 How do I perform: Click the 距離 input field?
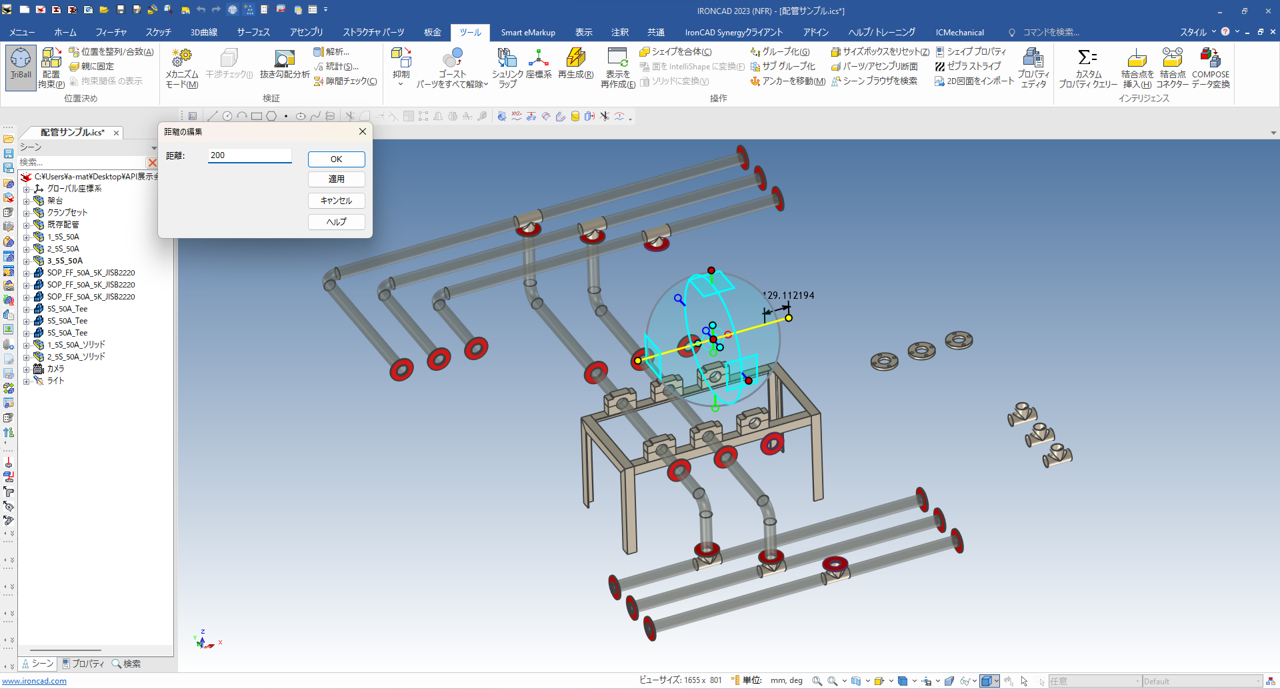click(249, 156)
